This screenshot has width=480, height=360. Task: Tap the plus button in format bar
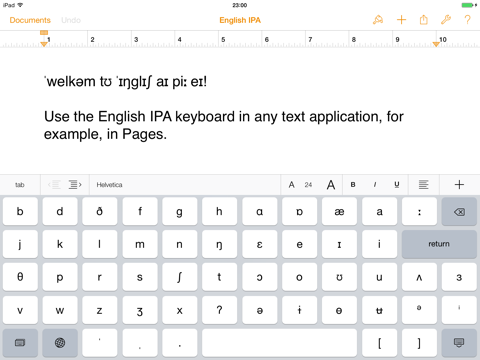(x=459, y=184)
